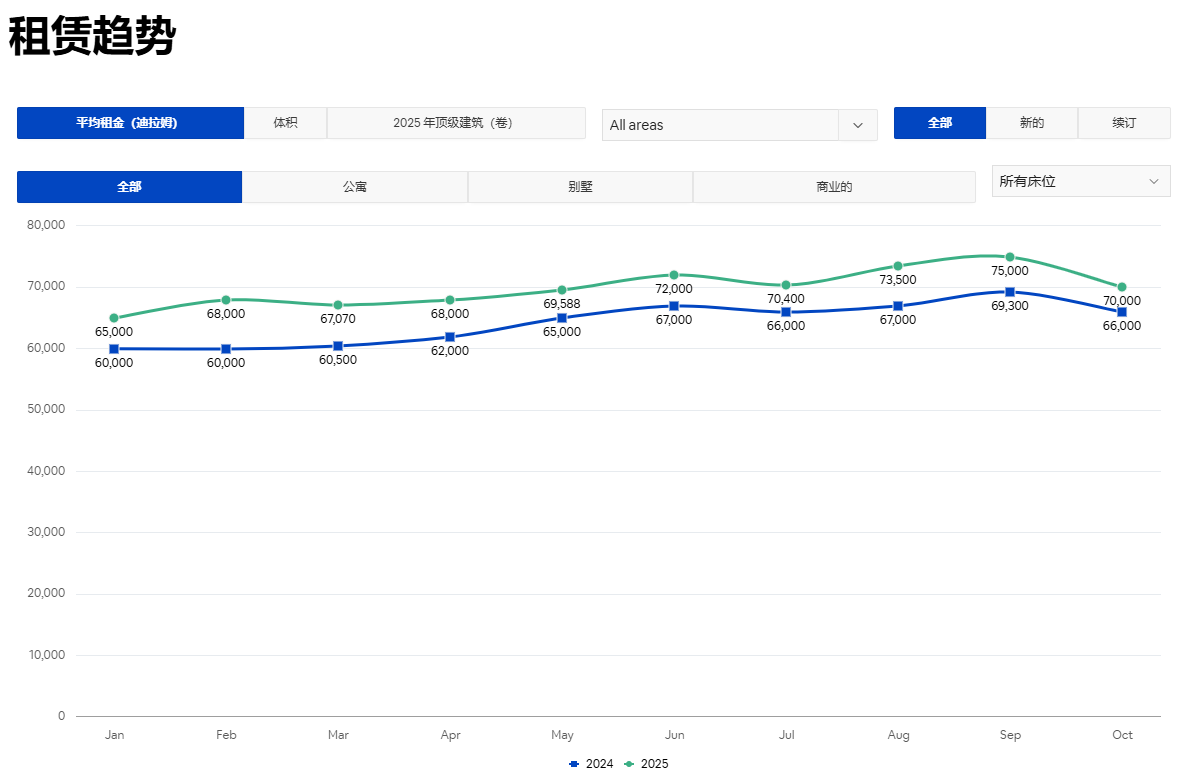
Task: Select the 续订 contract type option
Action: click(1123, 123)
